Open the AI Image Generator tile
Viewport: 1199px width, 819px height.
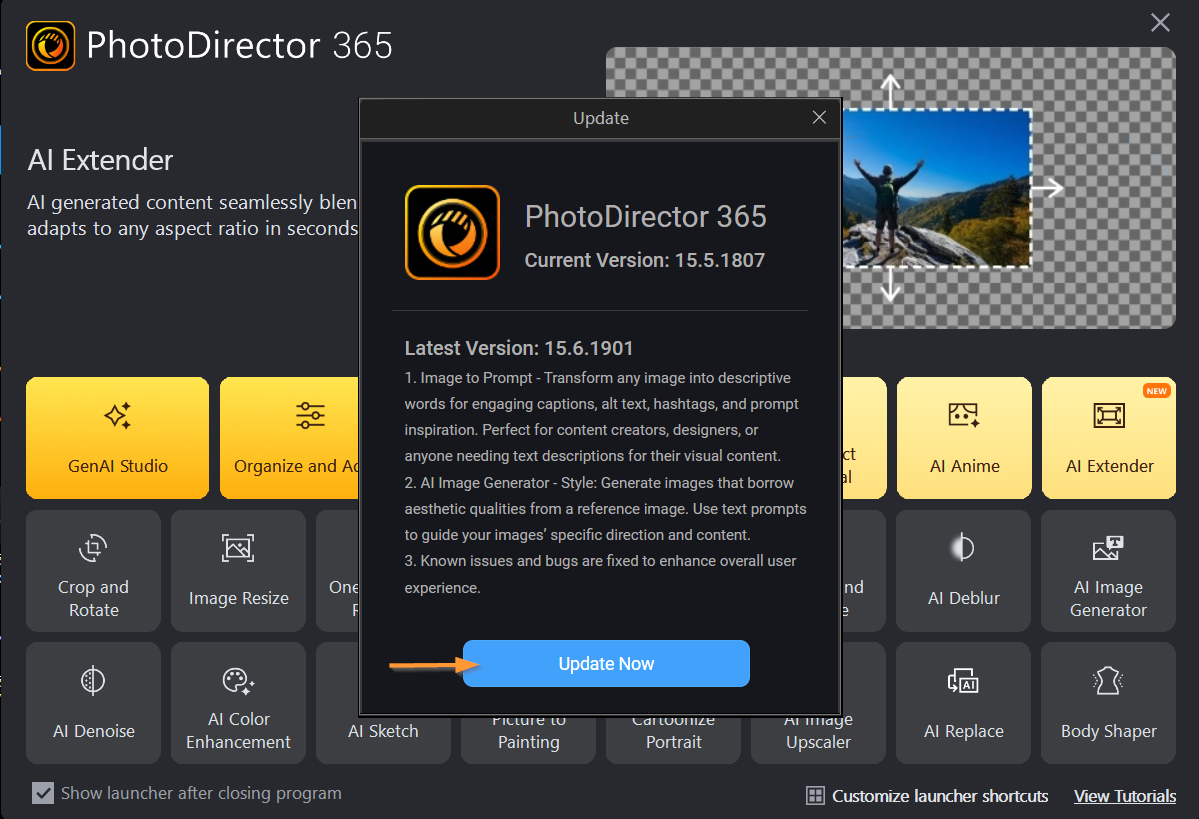click(1108, 570)
